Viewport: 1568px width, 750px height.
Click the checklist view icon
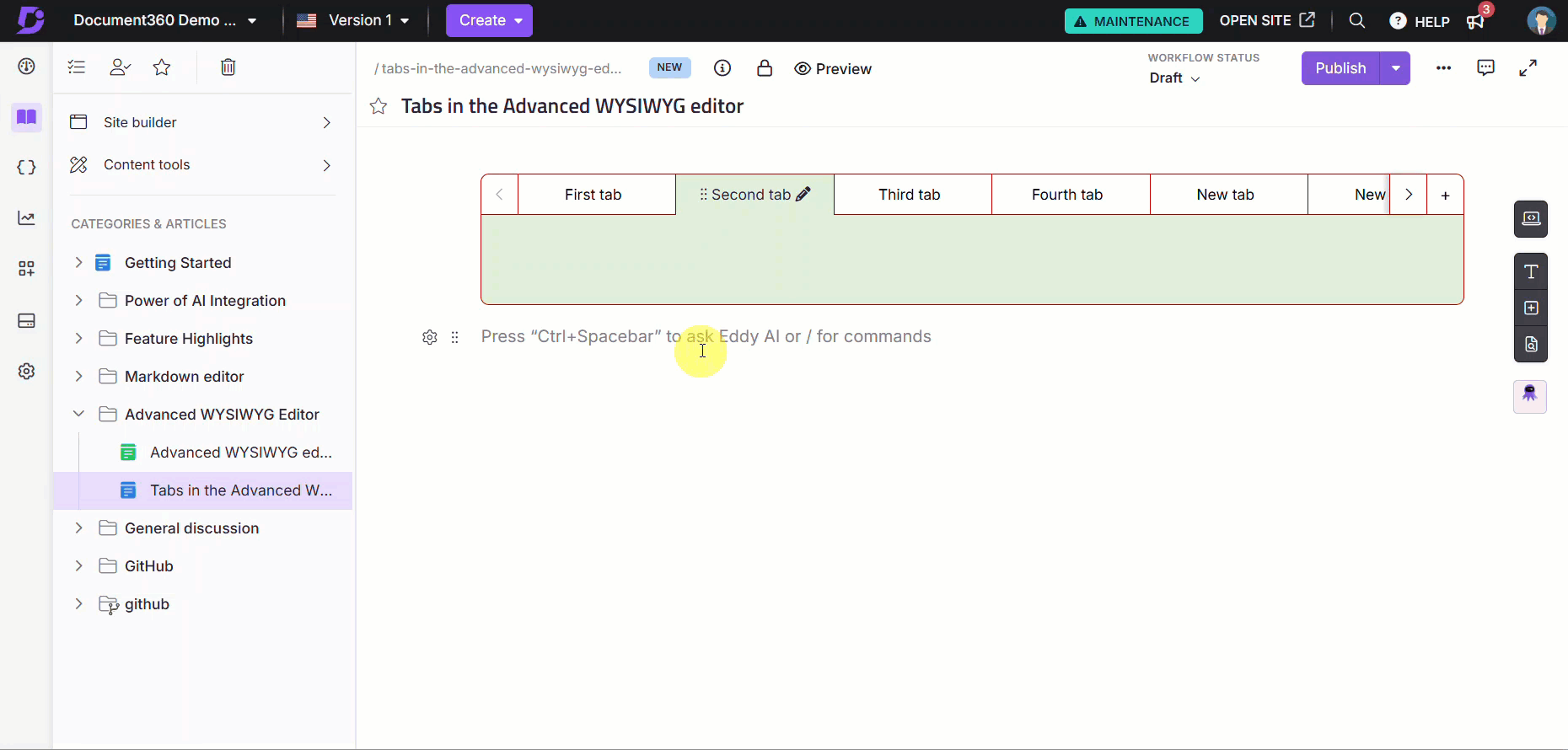(77, 67)
